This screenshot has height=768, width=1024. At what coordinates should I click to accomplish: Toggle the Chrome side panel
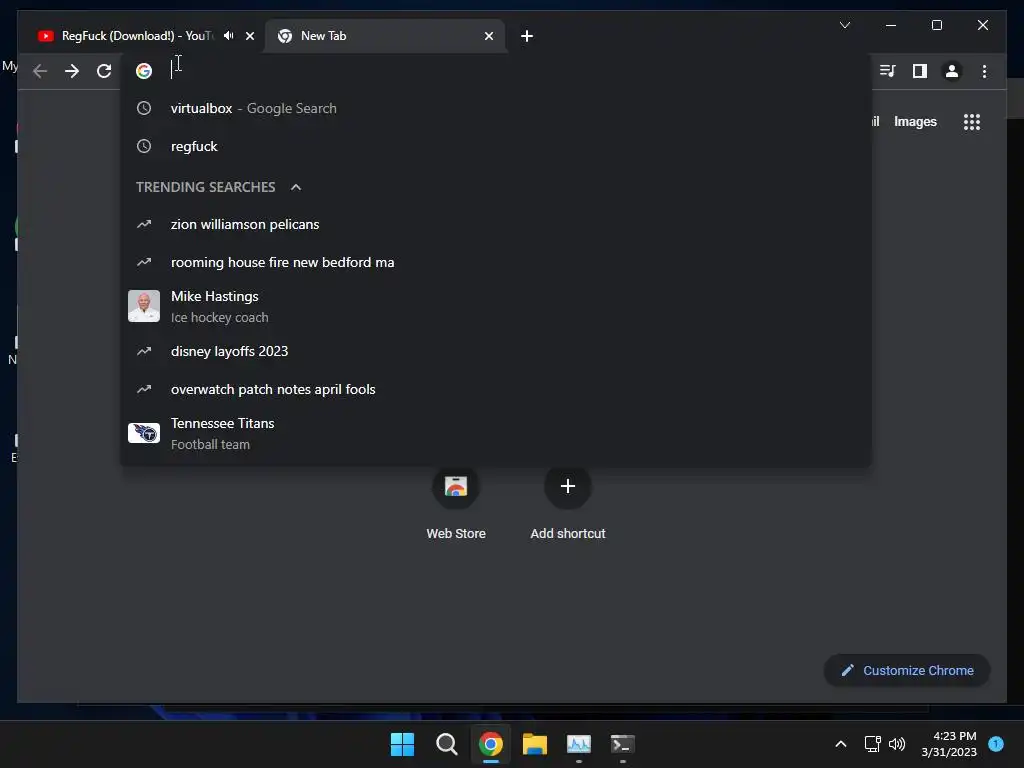pos(920,71)
